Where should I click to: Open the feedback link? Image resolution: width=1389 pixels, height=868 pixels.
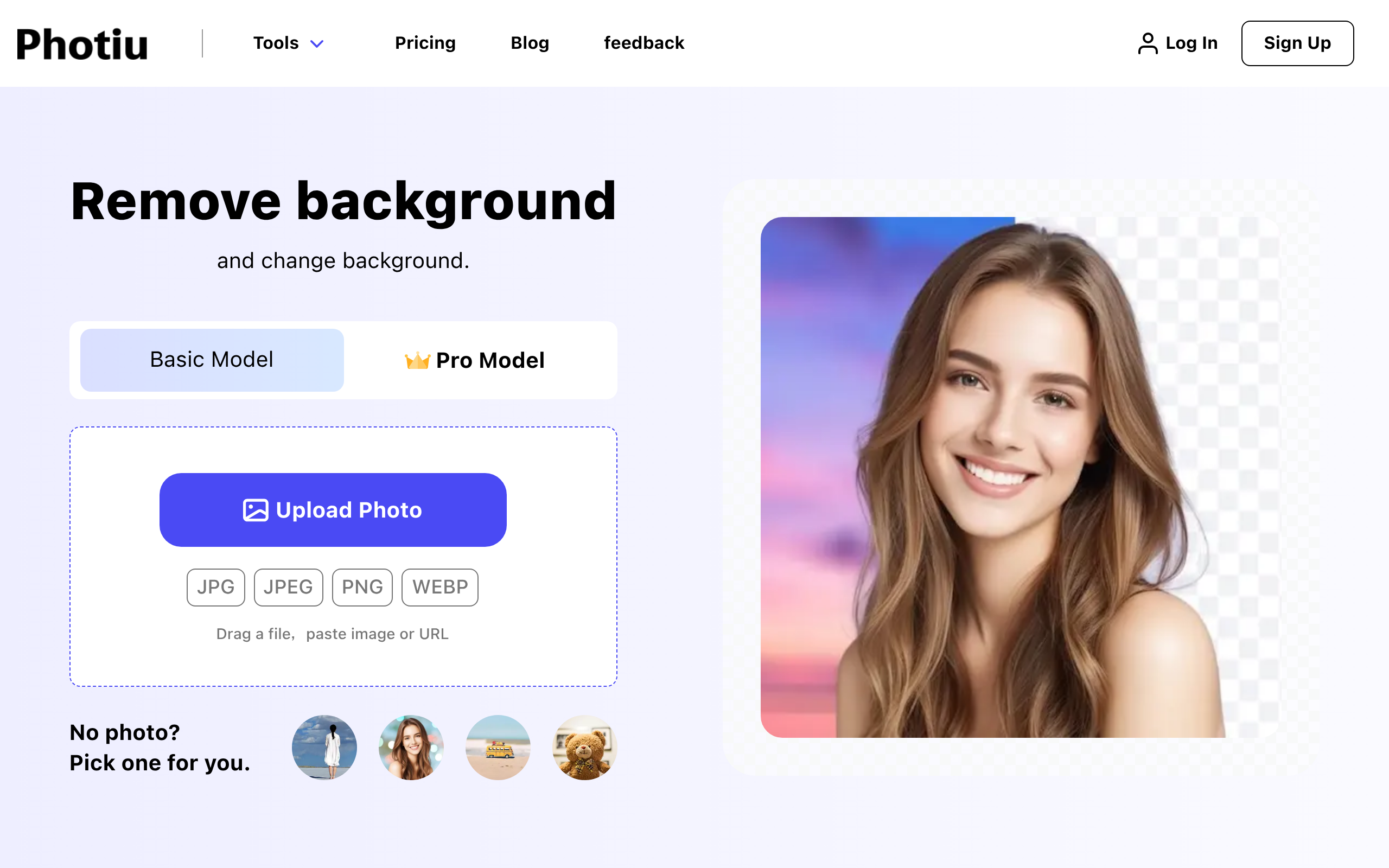click(x=644, y=43)
